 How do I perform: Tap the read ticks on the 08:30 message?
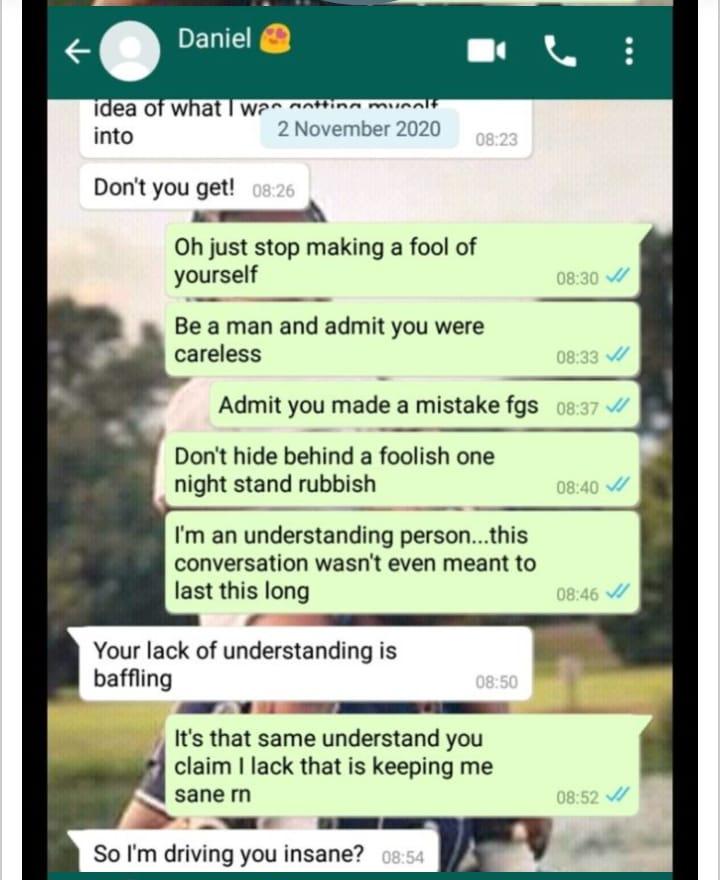point(618,276)
